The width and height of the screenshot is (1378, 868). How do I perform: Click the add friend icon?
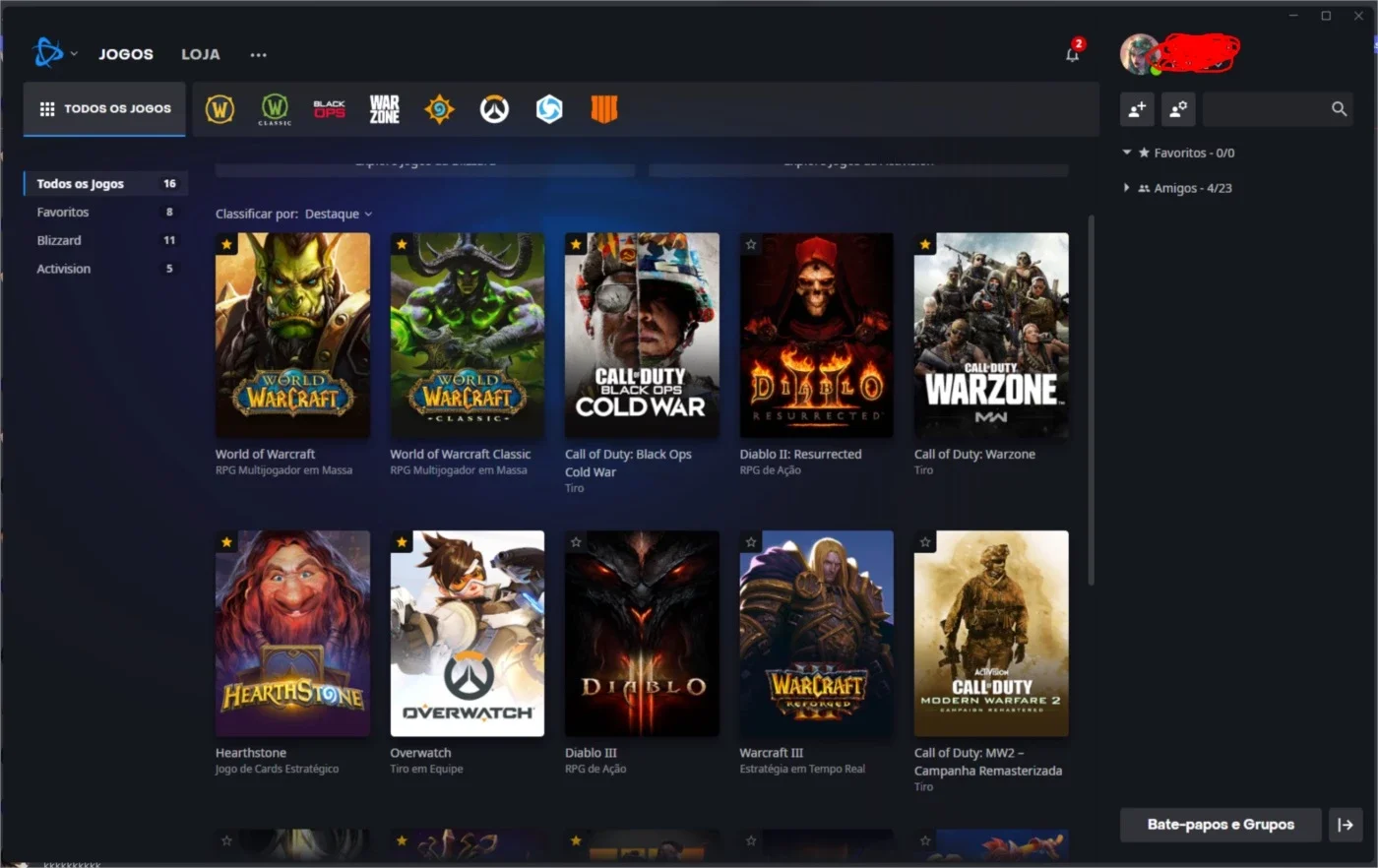click(1137, 109)
